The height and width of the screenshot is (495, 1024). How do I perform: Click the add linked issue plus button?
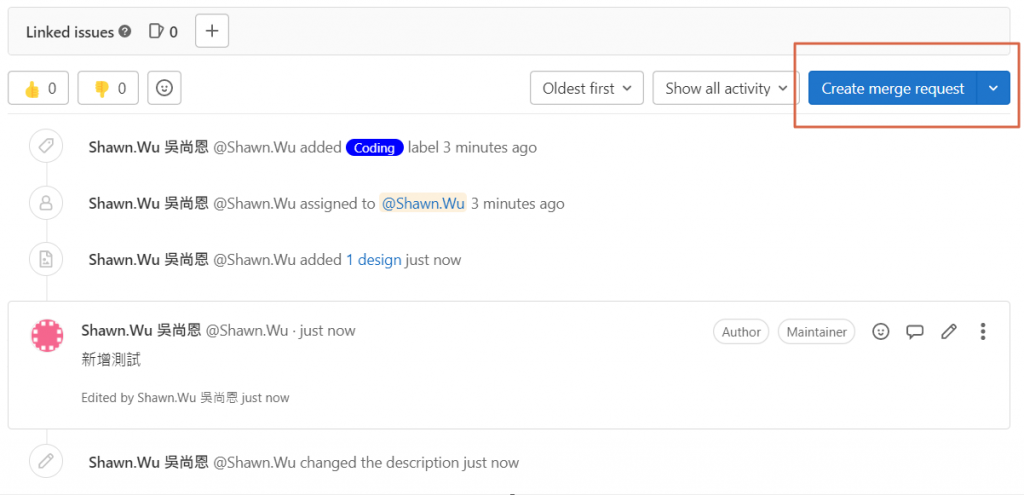click(x=212, y=31)
